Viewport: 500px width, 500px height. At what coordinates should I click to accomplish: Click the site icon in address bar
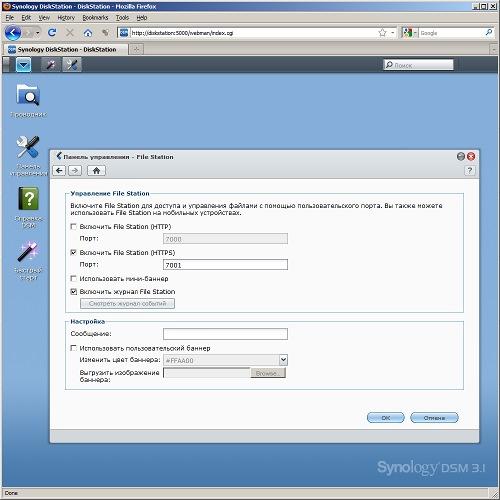[124, 33]
